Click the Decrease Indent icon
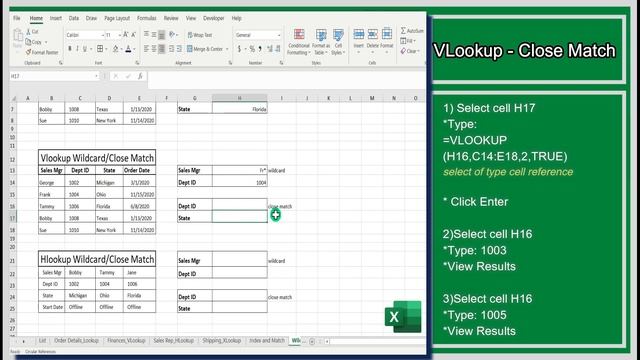The image size is (640, 360). [x=171, y=49]
